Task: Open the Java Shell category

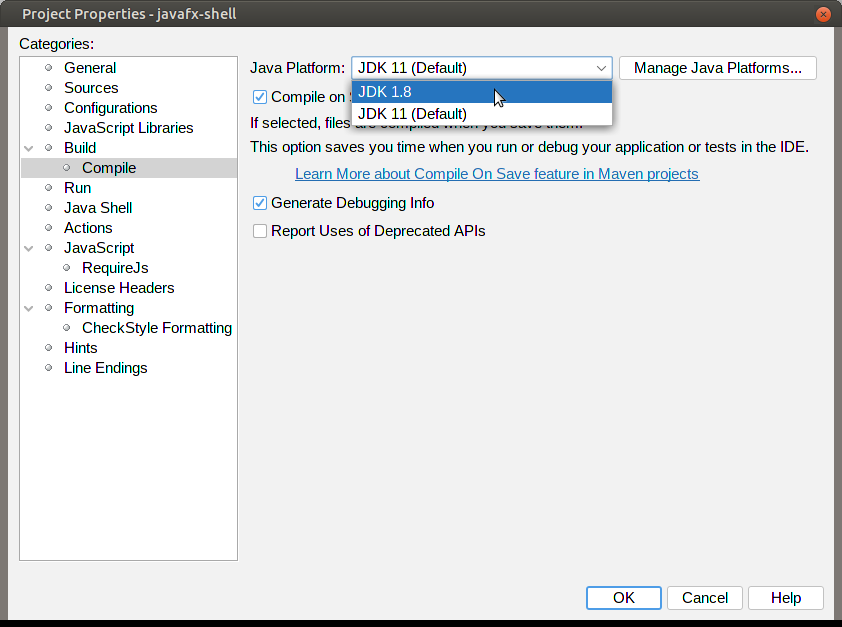Action: (x=98, y=208)
